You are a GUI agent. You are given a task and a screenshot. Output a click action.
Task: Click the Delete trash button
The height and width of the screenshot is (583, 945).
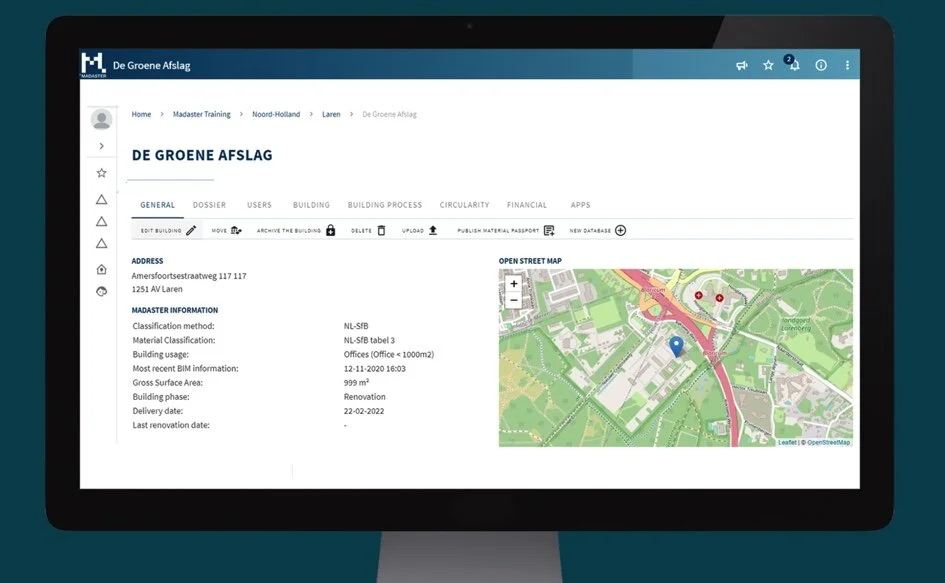click(x=368, y=230)
